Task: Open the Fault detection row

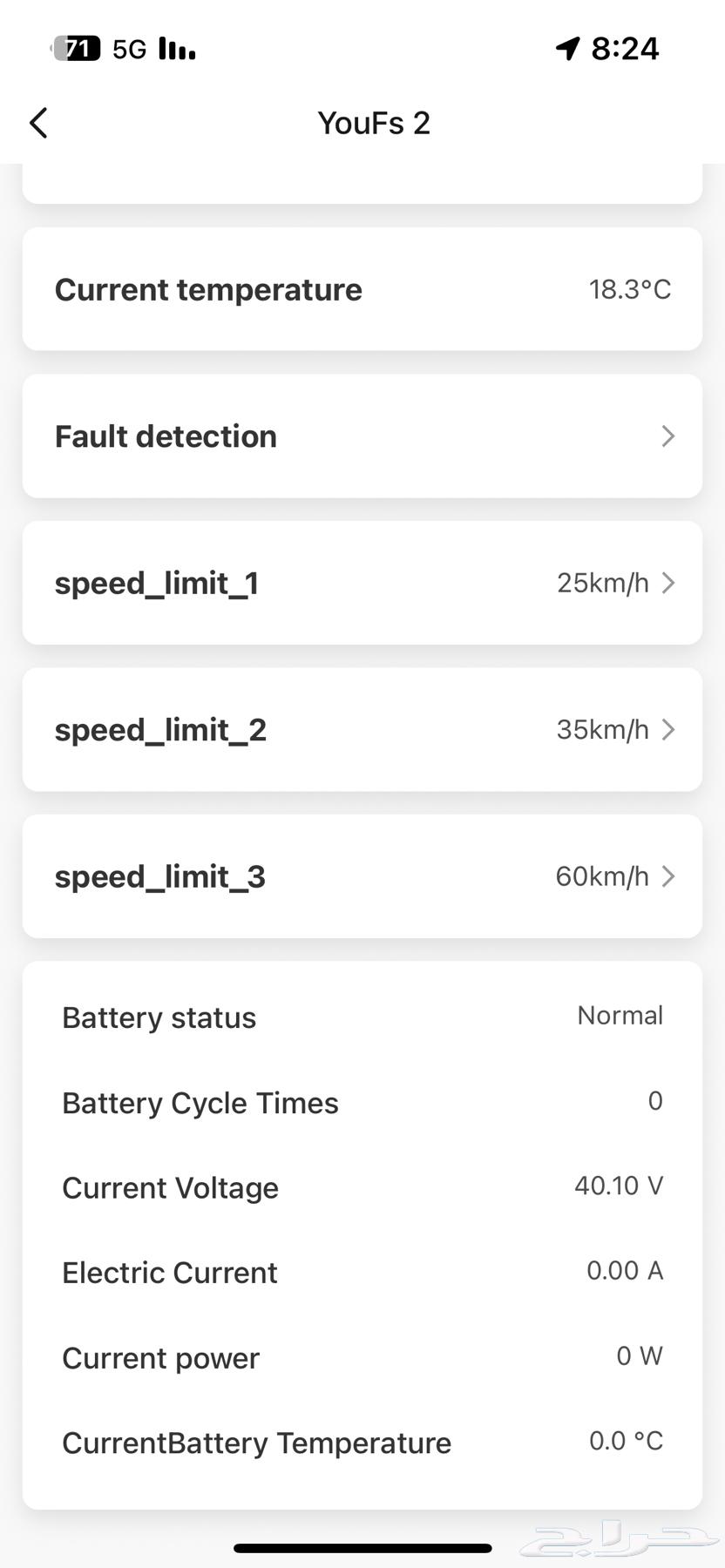Action: (x=362, y=436)
